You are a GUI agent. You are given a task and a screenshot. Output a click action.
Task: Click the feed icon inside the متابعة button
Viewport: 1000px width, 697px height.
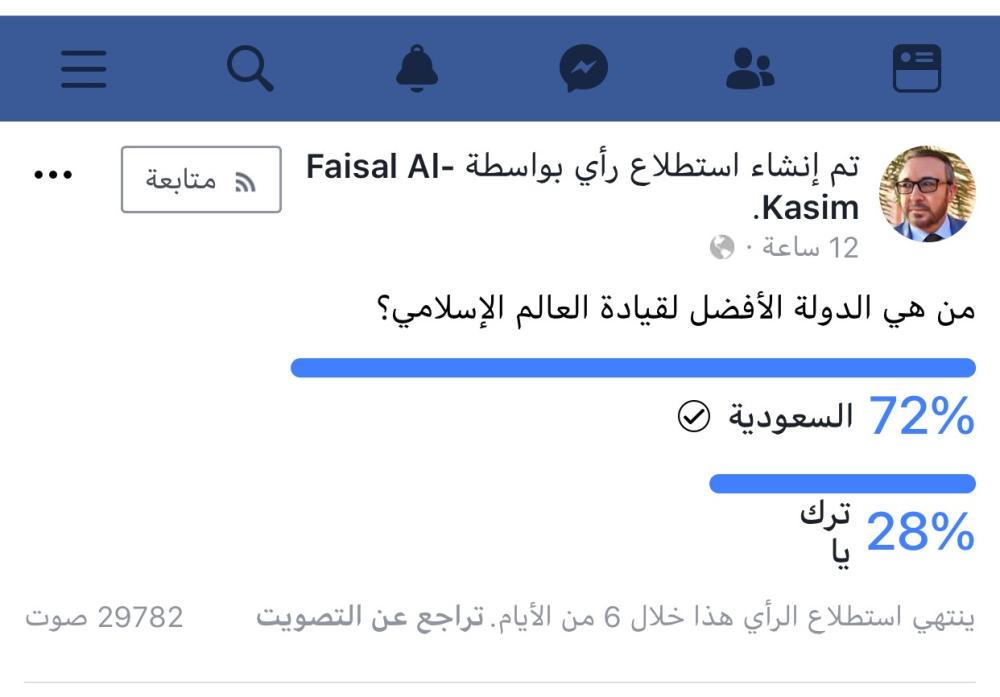245,182
